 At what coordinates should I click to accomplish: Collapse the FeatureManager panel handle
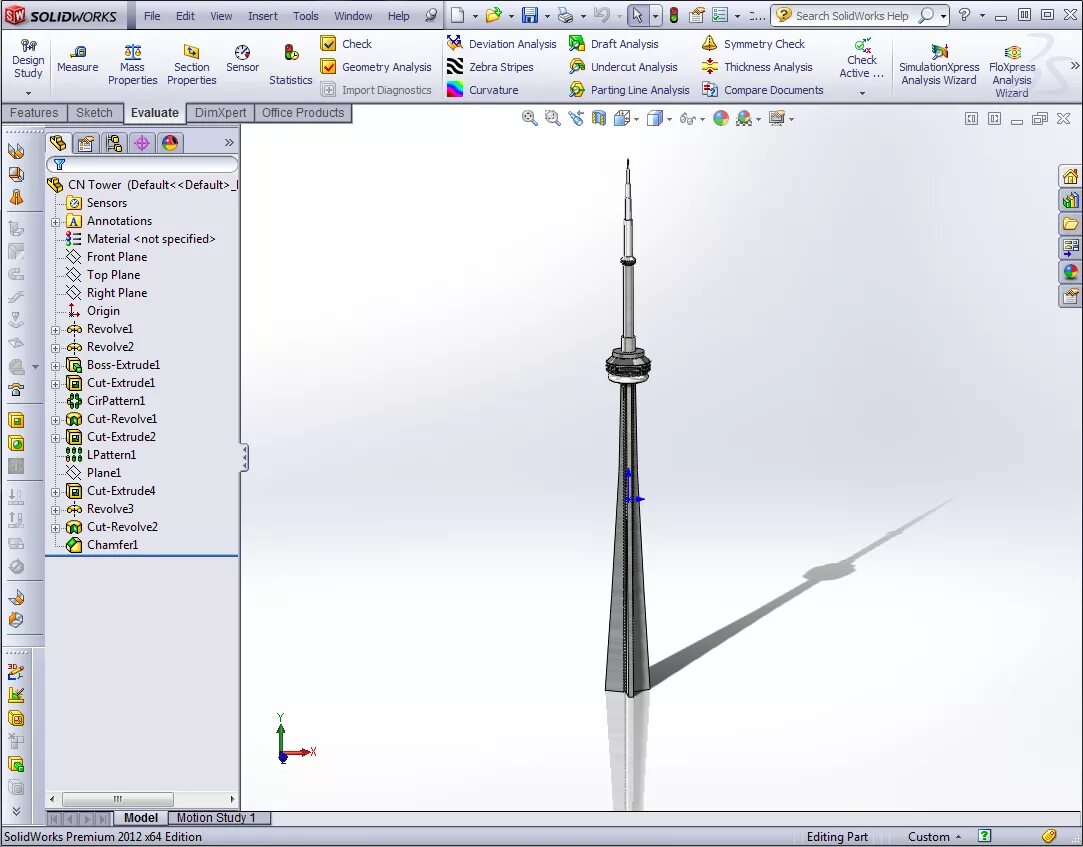(245, 458)
